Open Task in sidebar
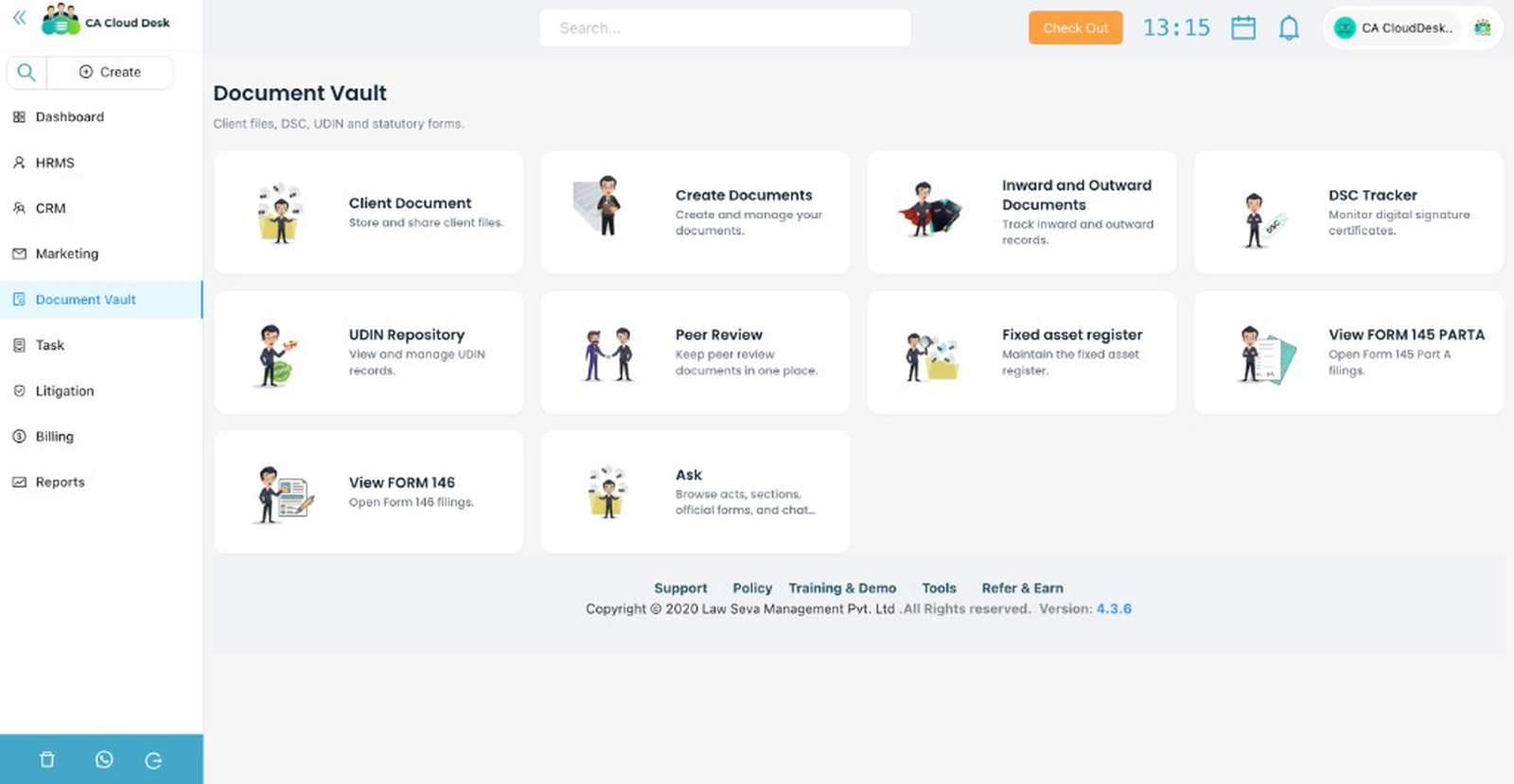1514x784 pixels. coord(101,345)
